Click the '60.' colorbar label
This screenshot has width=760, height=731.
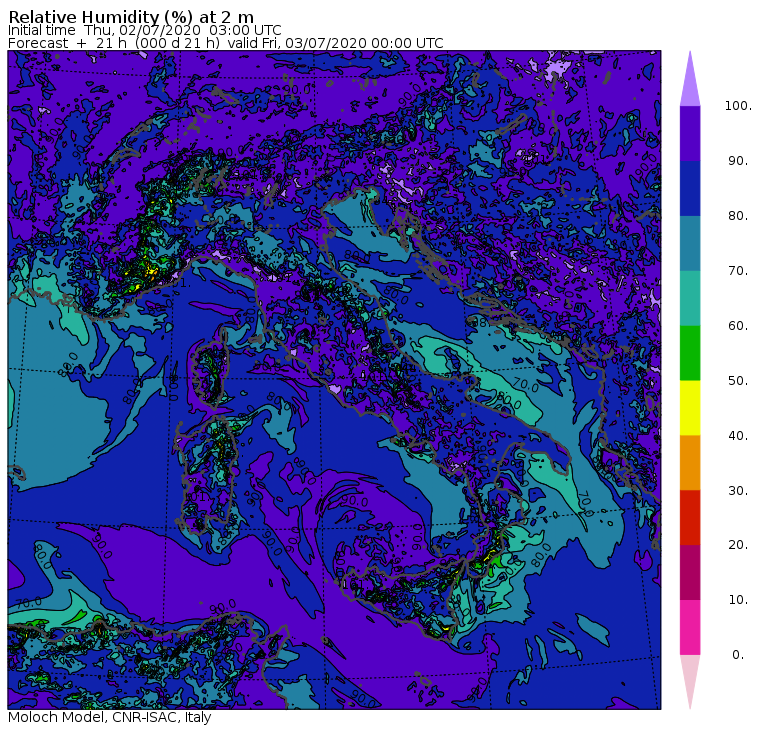[x=738, y=325]
